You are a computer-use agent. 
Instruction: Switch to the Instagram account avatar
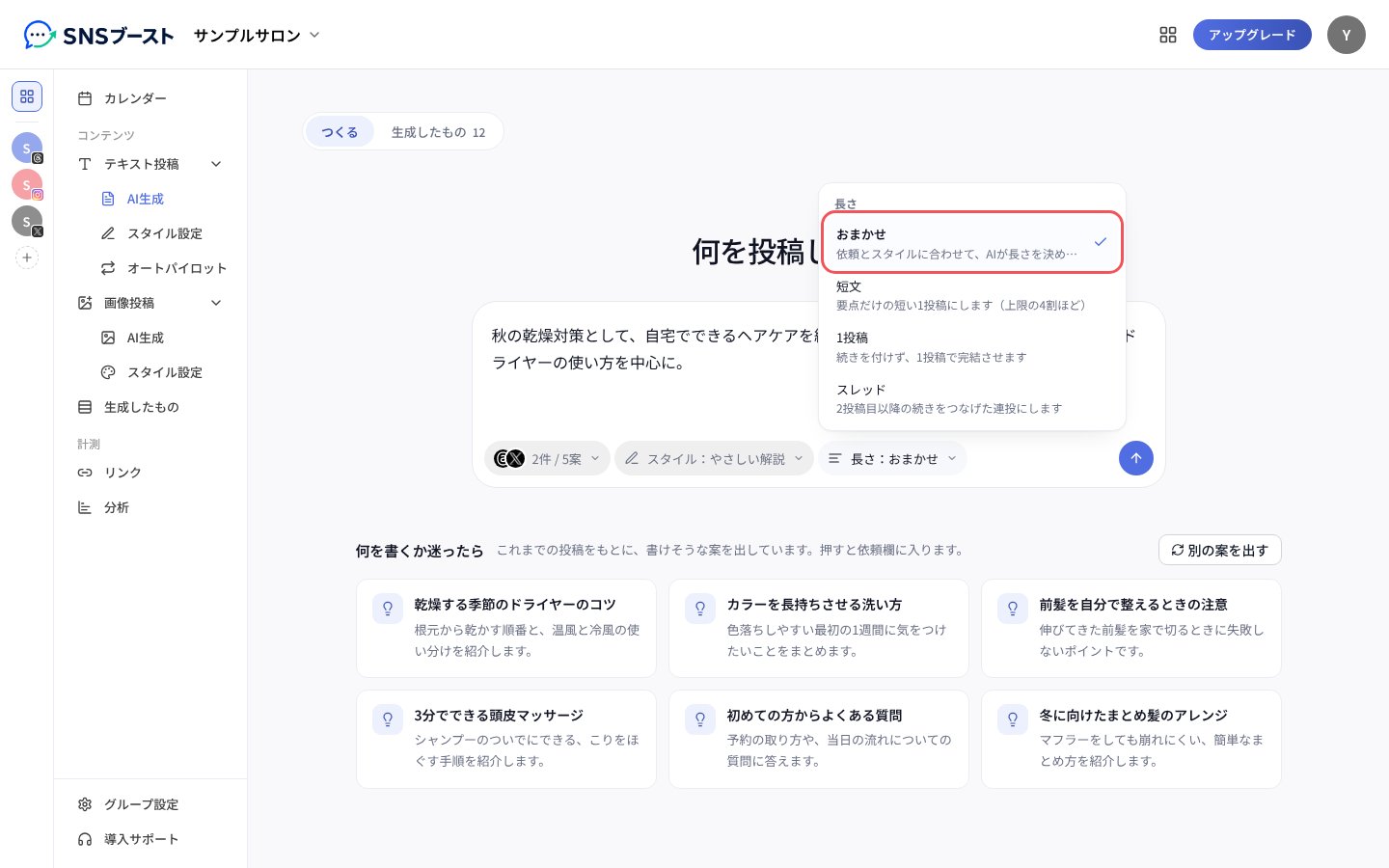(27, 185)
